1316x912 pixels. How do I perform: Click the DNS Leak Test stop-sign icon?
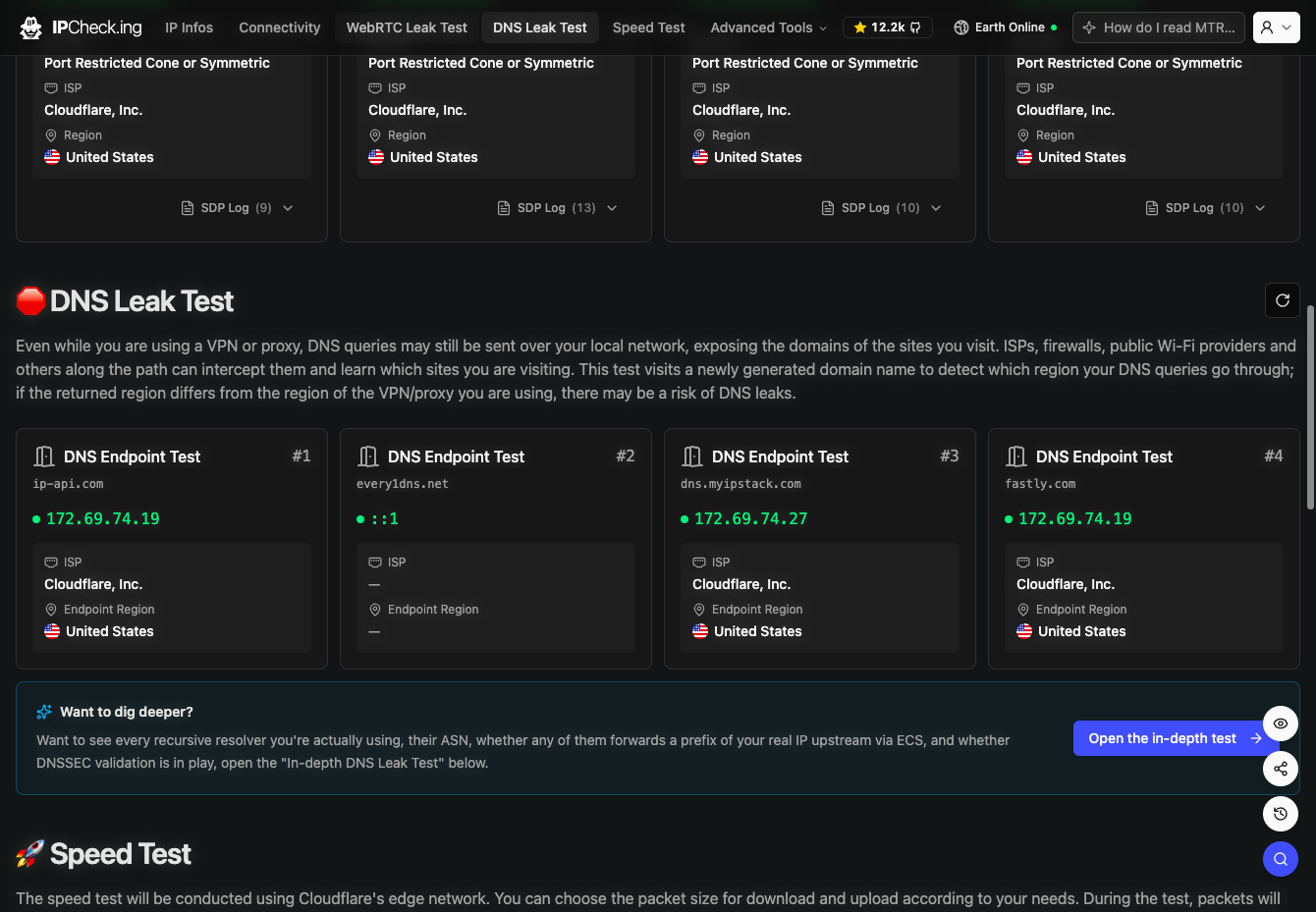pyautogui.click(x=30, y=301)
